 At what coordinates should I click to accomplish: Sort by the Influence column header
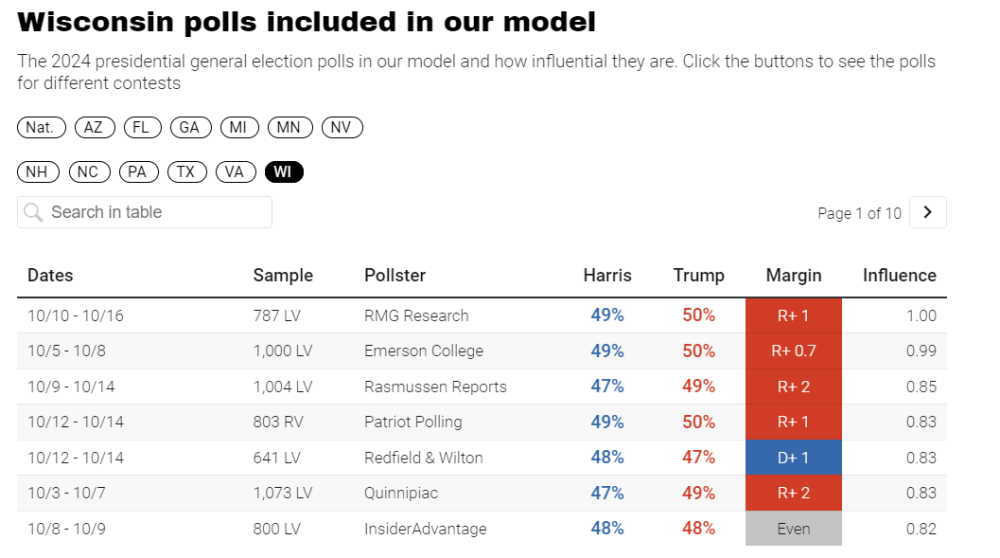coord(899,275)
